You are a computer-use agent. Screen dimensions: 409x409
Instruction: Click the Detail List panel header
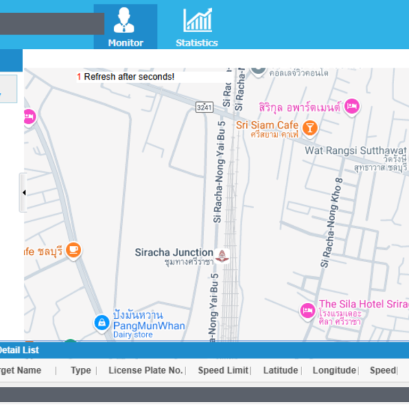click(x=204, y=350)
